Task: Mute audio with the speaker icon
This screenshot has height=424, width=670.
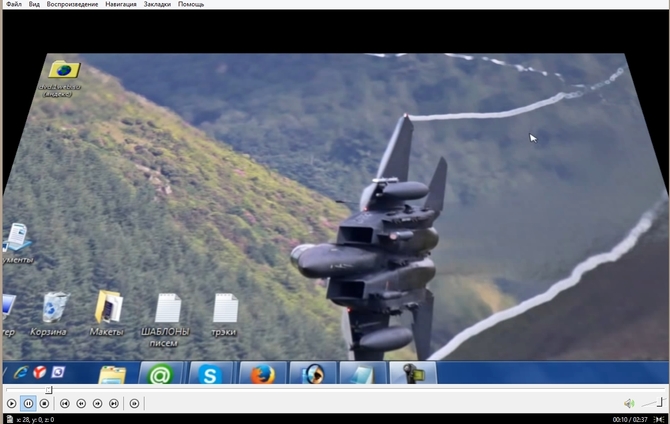Action: pyautogui.click(x=629, y=404)
